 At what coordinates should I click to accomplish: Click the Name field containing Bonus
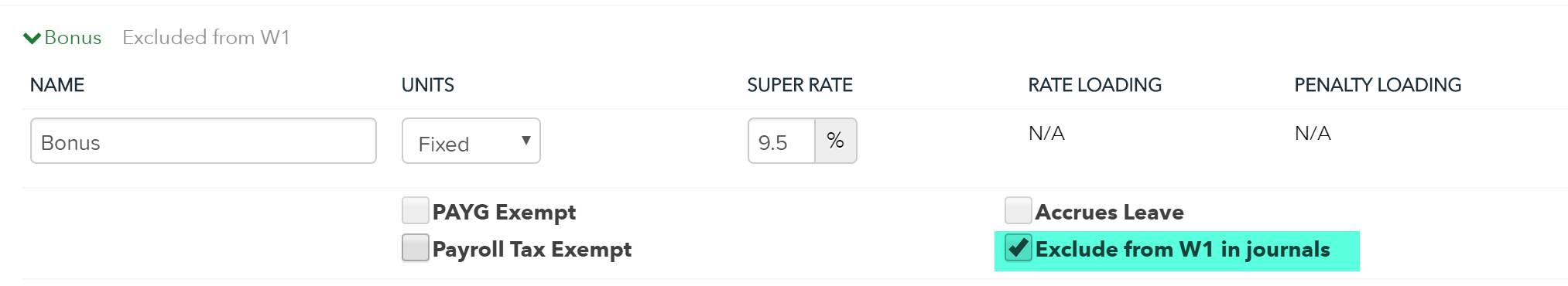(204, 141)
